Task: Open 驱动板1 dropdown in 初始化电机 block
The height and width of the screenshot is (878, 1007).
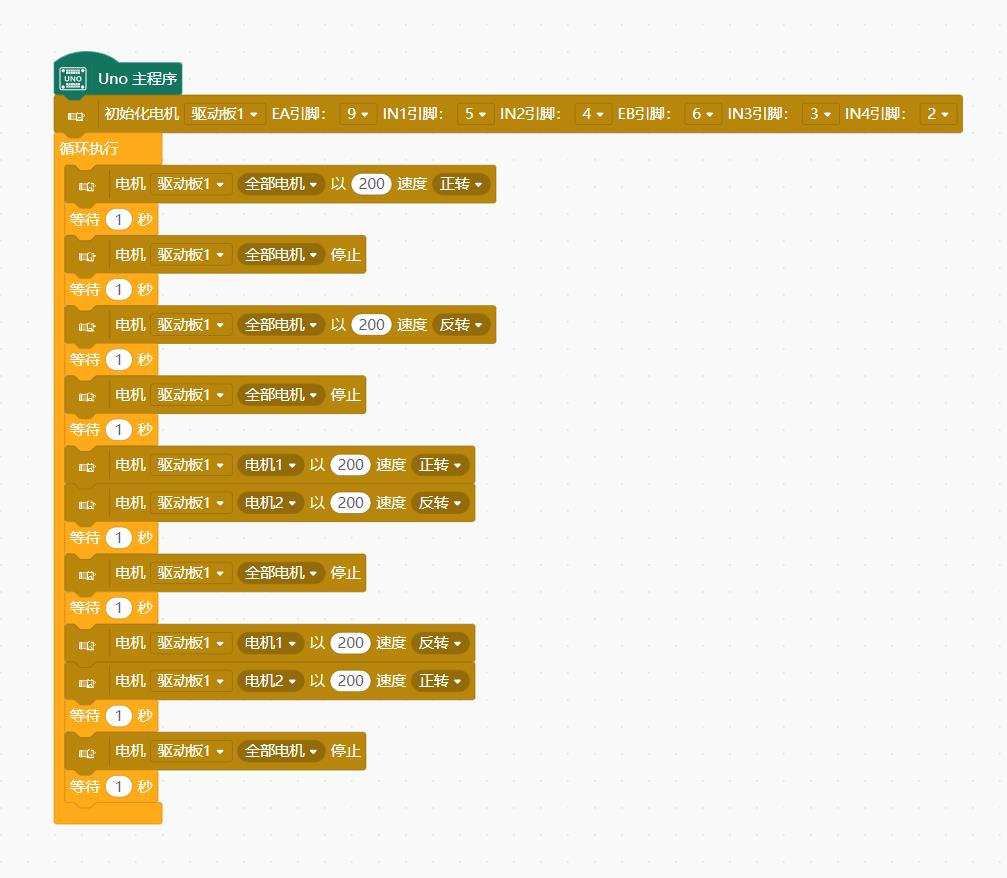Action: coord(224,114)
